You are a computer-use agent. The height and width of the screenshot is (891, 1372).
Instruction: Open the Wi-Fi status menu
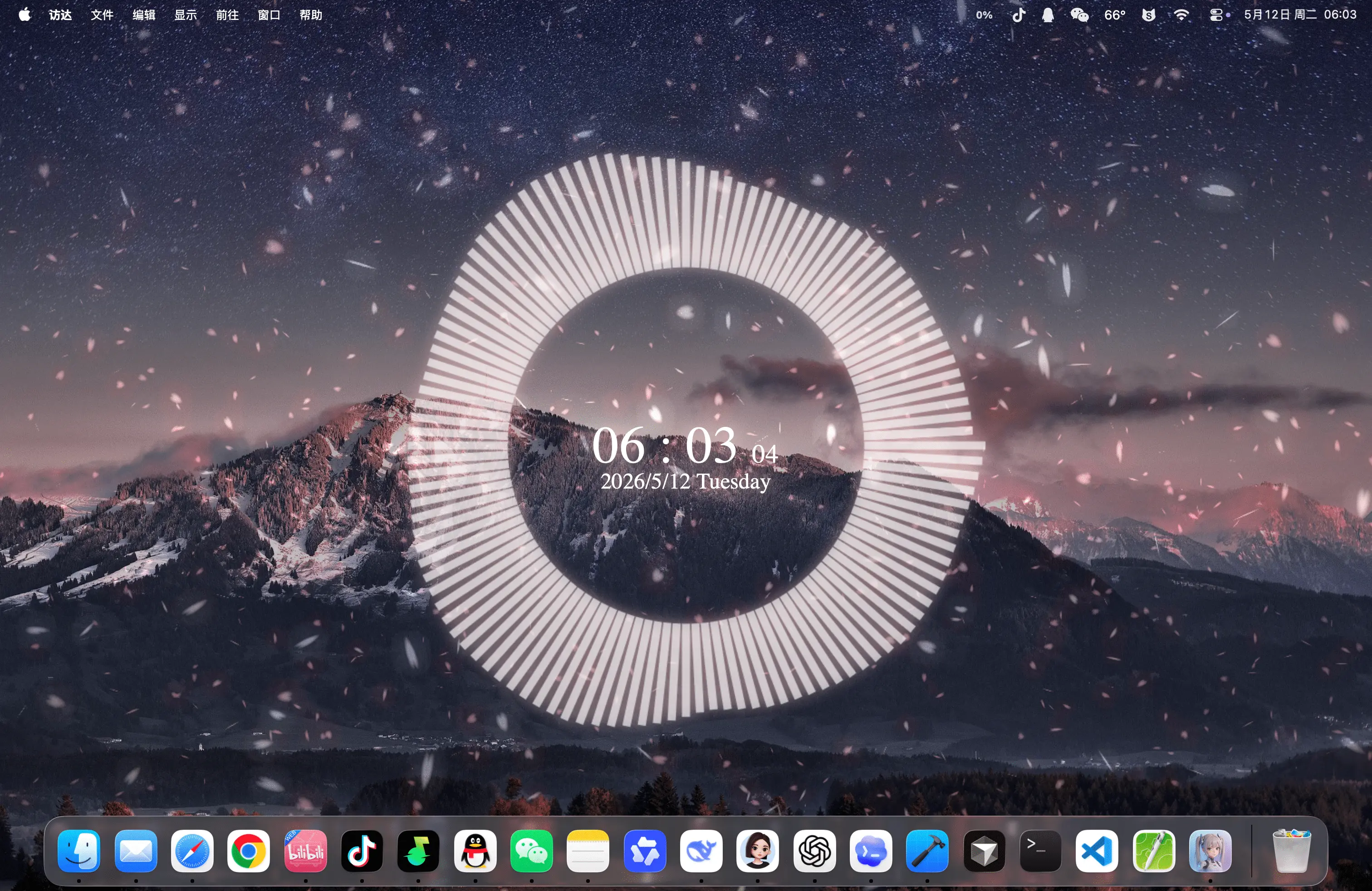pyautogui.click(x=1181, y=15)
